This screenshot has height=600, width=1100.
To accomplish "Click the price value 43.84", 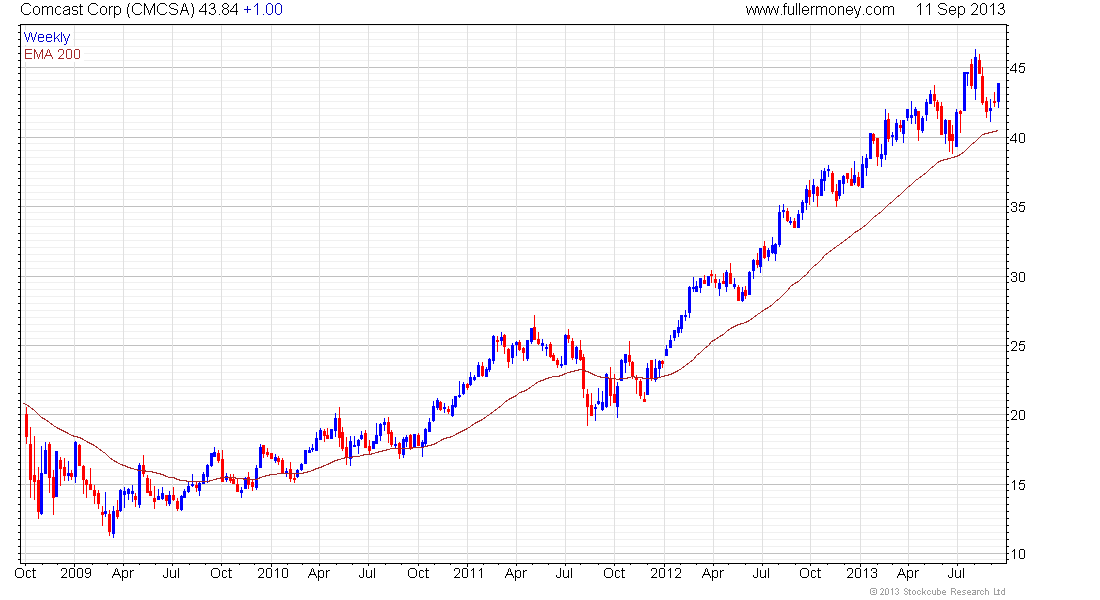I will (x=218, y=10).
